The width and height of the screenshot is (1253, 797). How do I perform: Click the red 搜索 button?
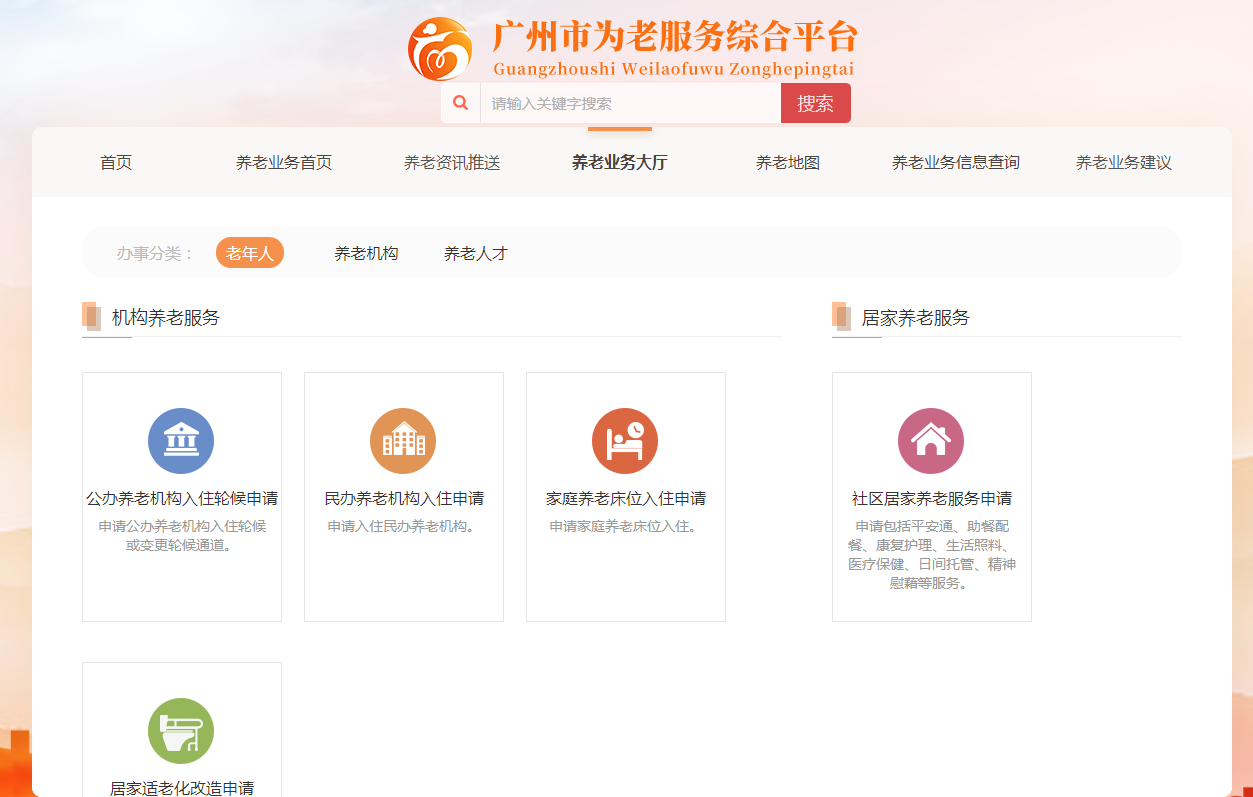[x=816, y=103]
